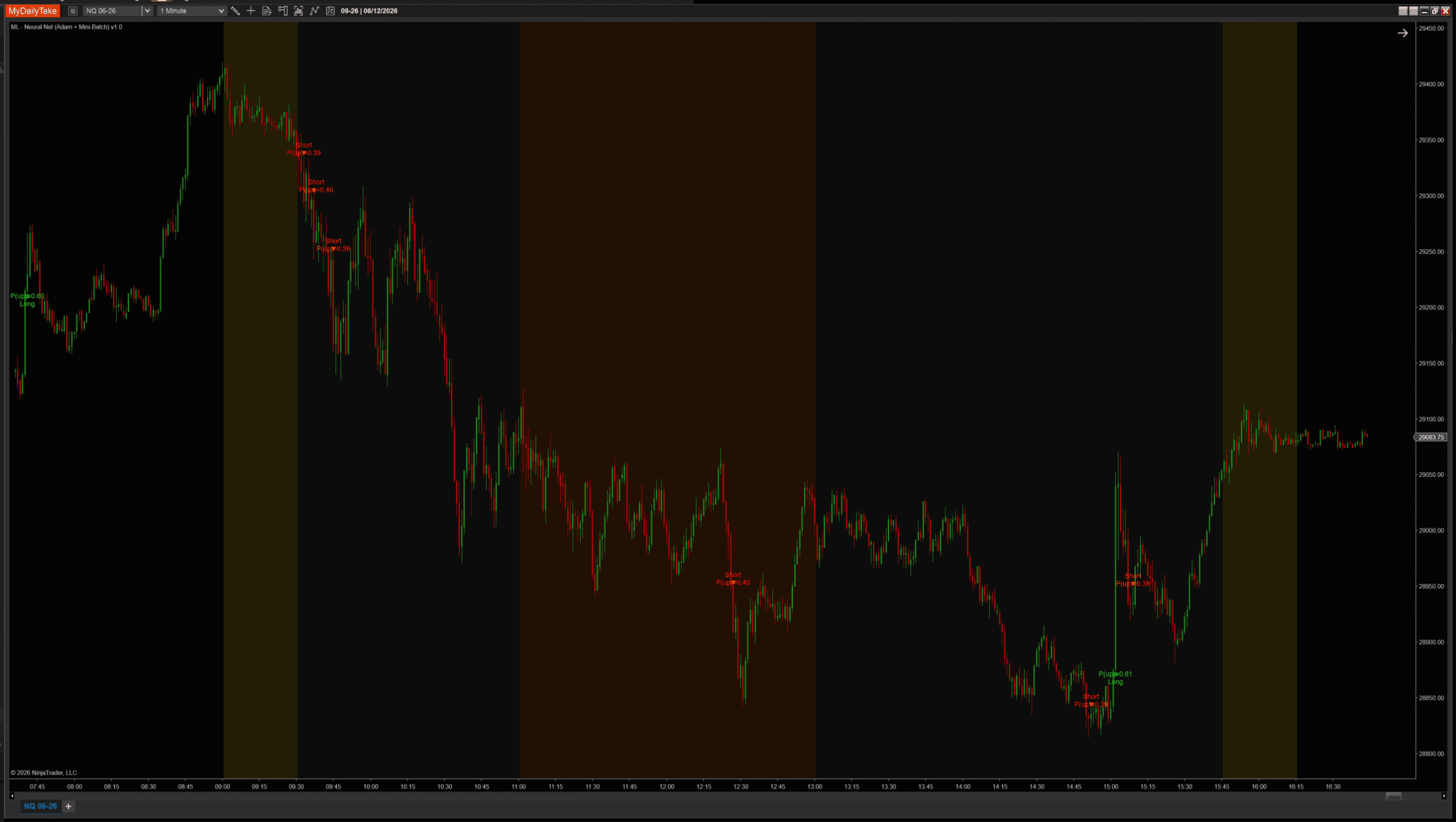Click the 16:30 time axis label
The height and width of the screenshot is (822, 1456).
coord(1333,787)
